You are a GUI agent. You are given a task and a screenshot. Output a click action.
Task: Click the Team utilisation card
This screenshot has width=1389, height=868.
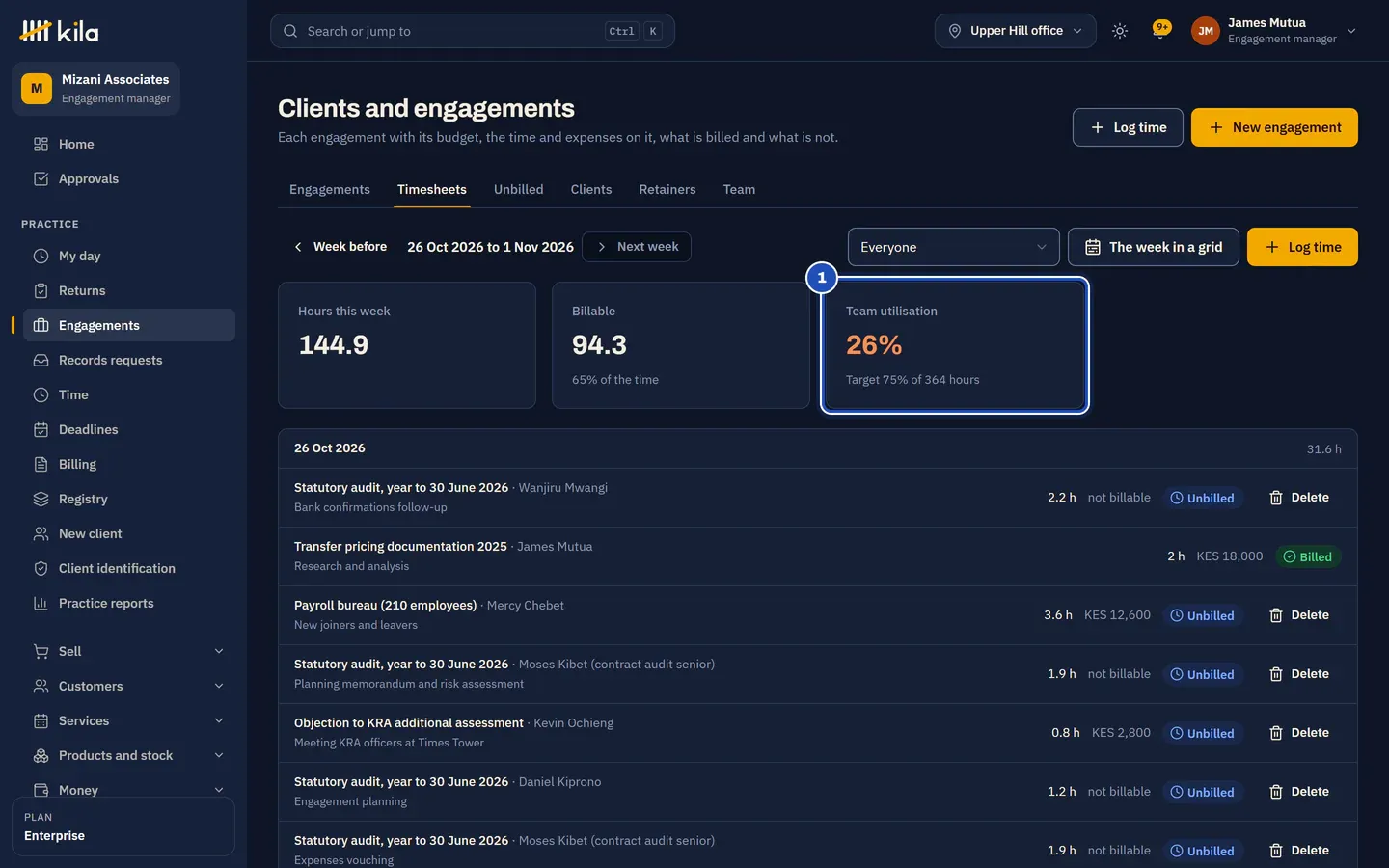click(955, 345)
